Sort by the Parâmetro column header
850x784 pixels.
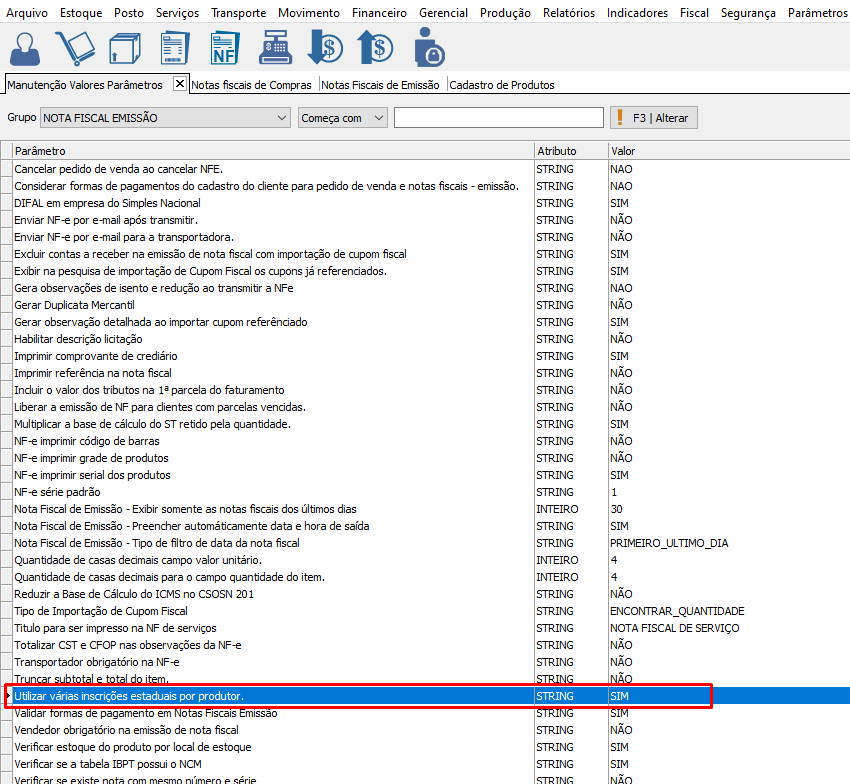(x=270, y=151)
